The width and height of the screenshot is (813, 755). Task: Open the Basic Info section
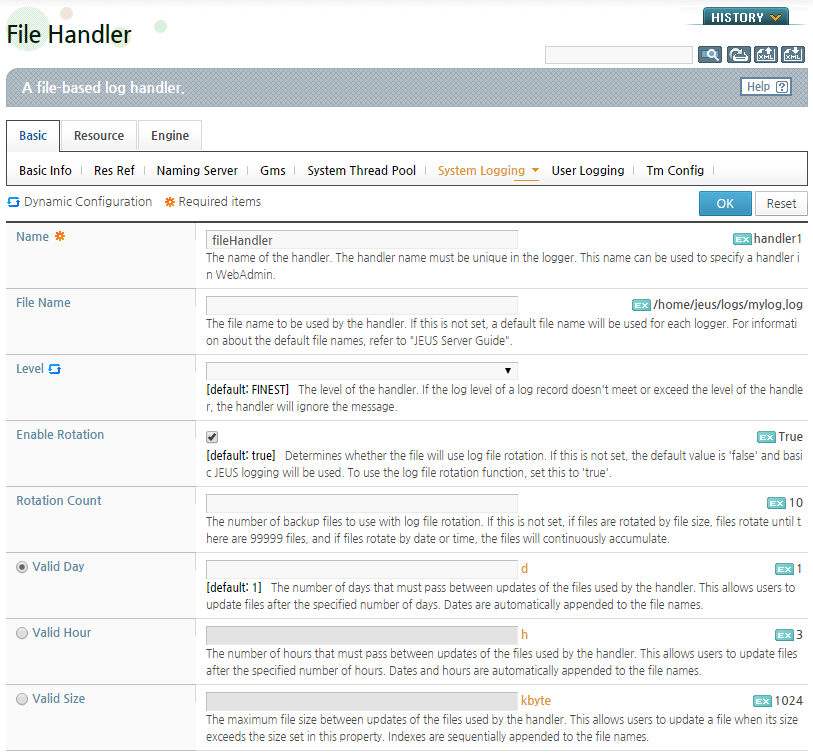coord(46,171)
